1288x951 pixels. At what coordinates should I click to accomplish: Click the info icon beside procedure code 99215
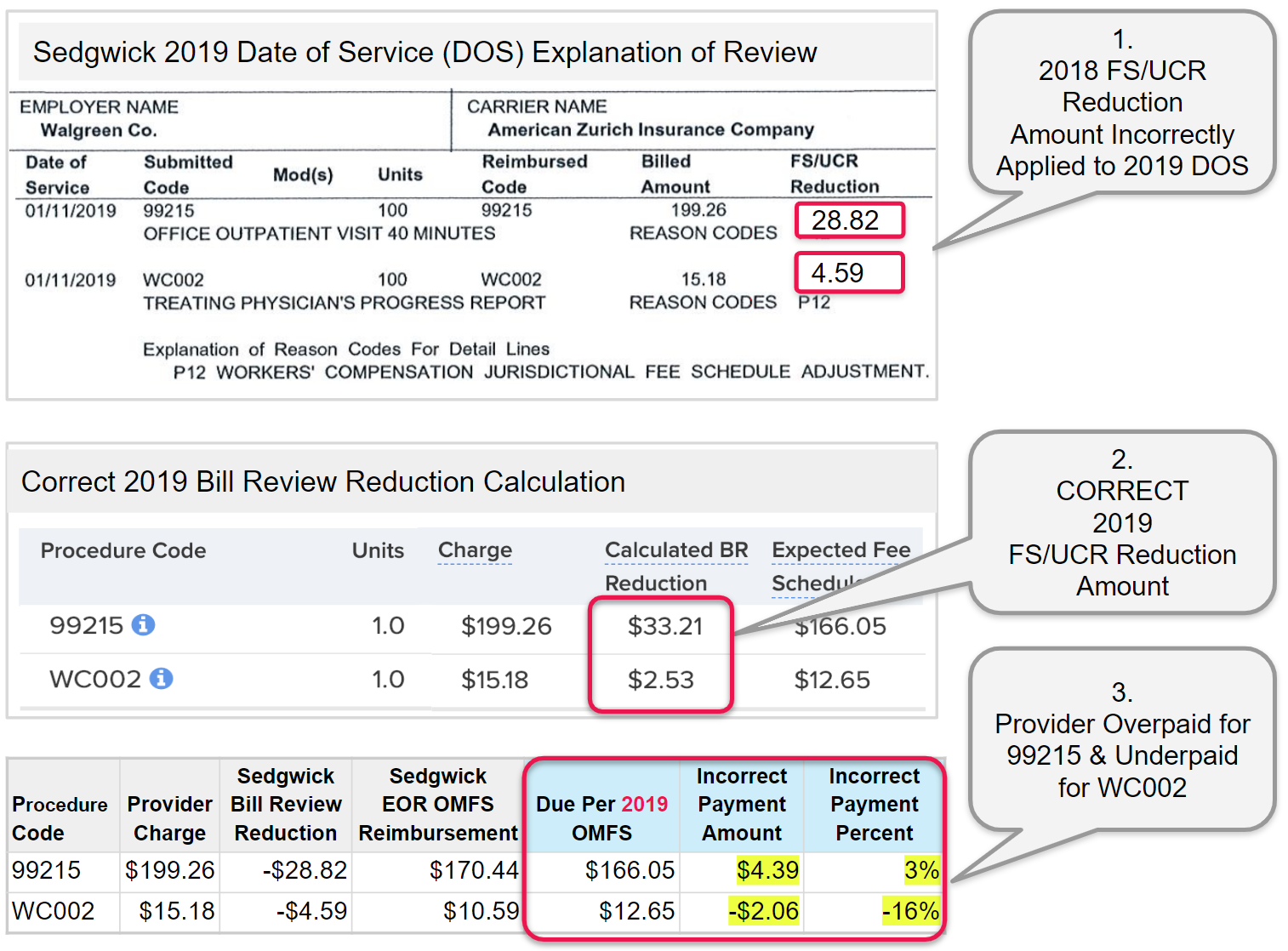143,625
